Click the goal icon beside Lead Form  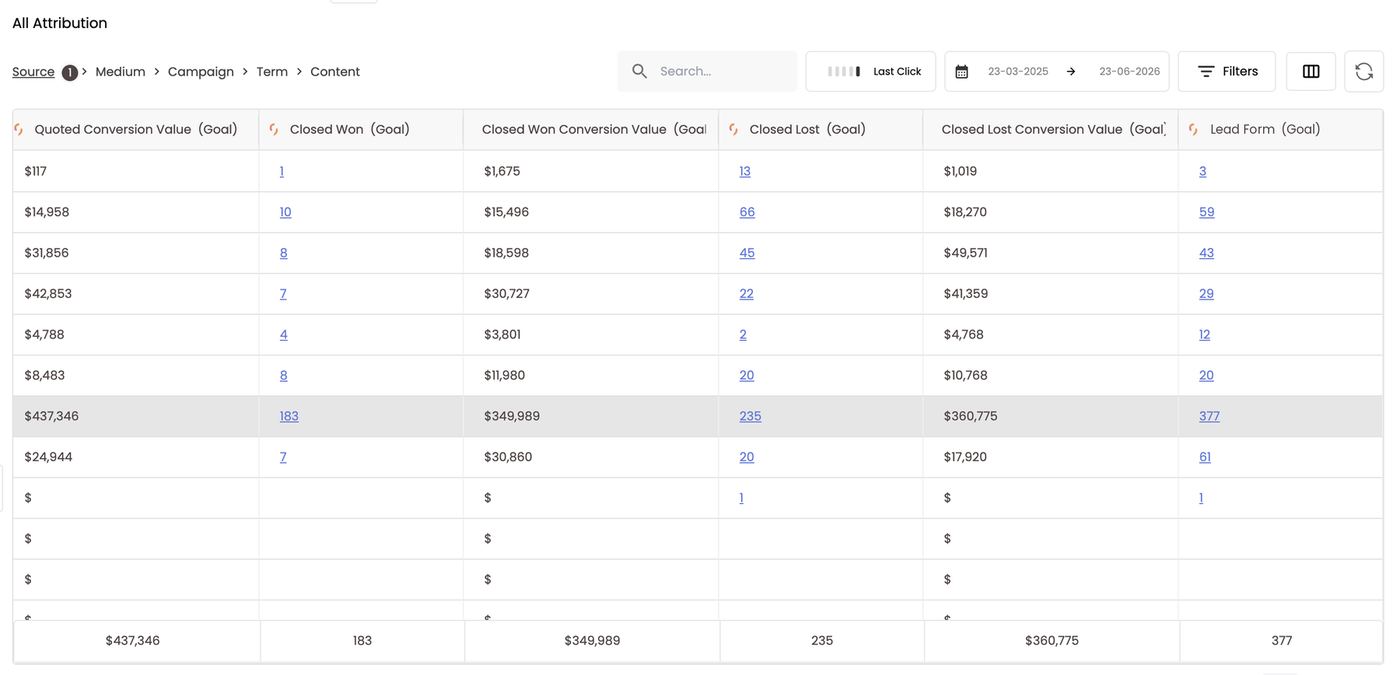1194,130
